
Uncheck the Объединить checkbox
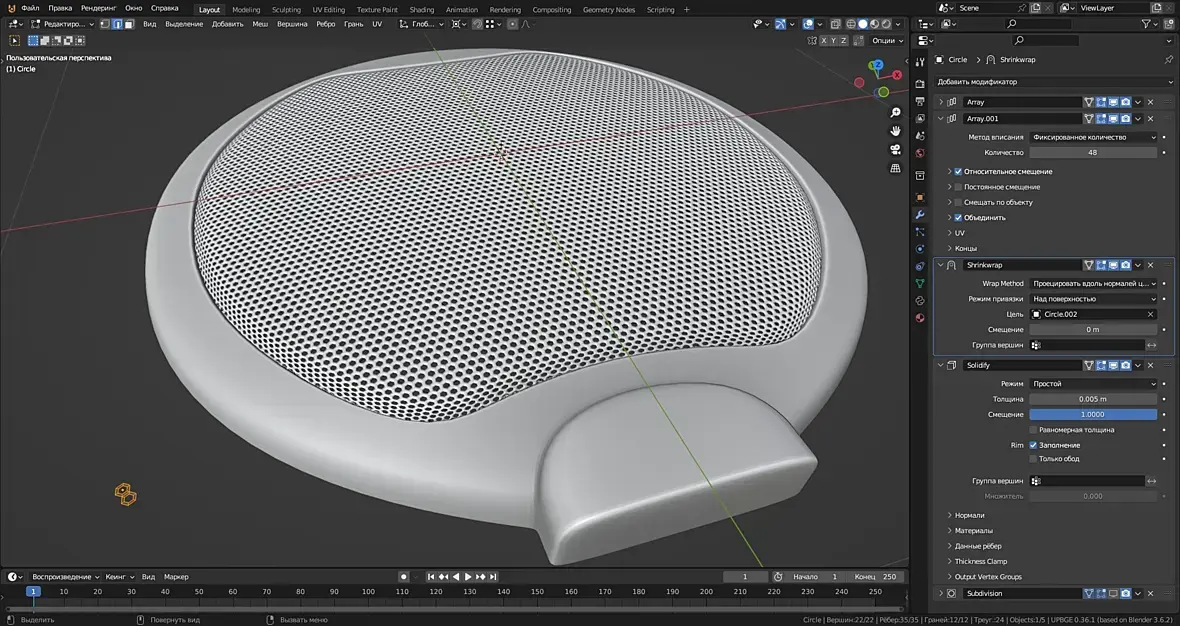pos(958,217)
